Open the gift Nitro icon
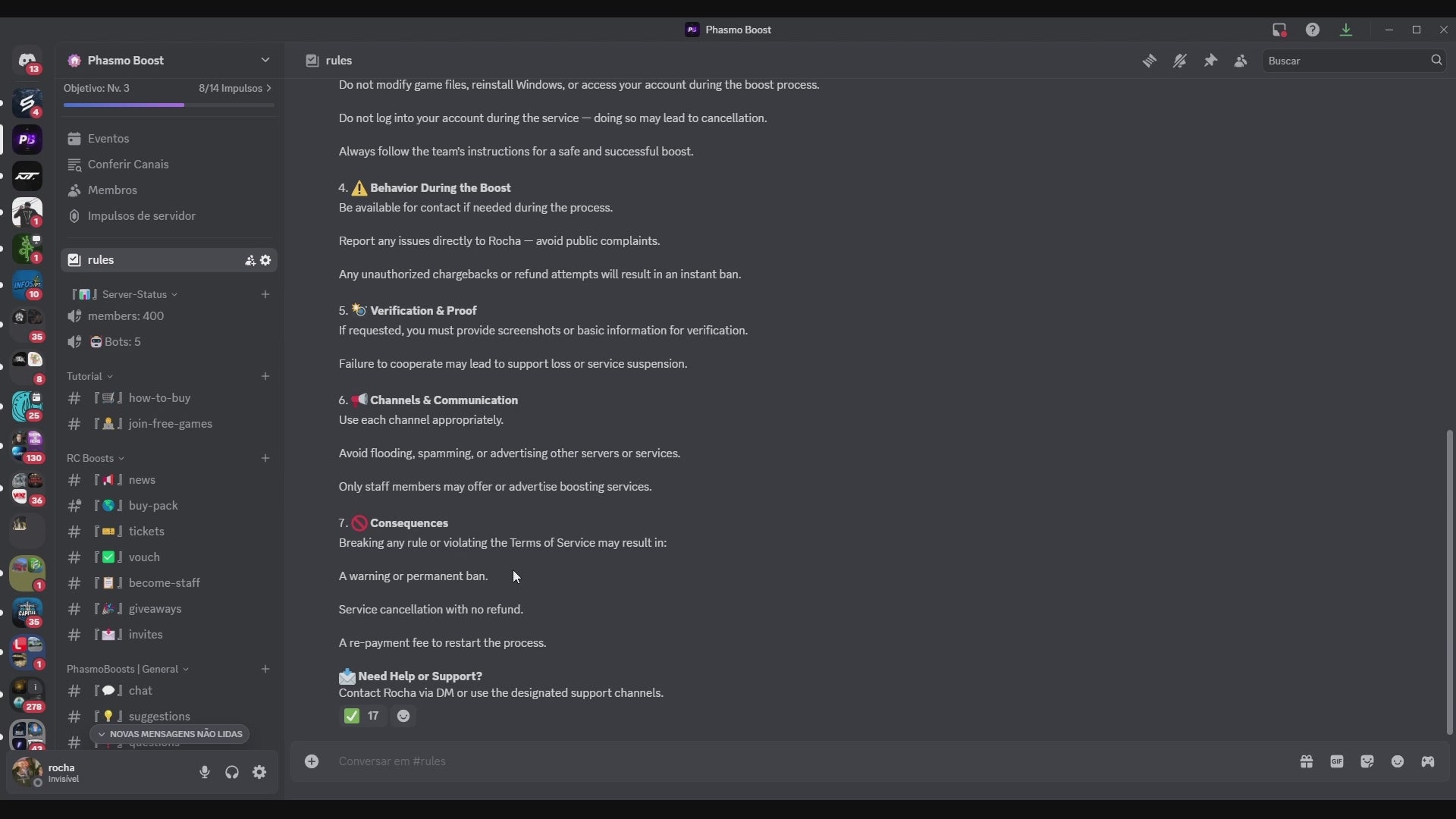This screenshot has width=1456, height=819. 1307,761
